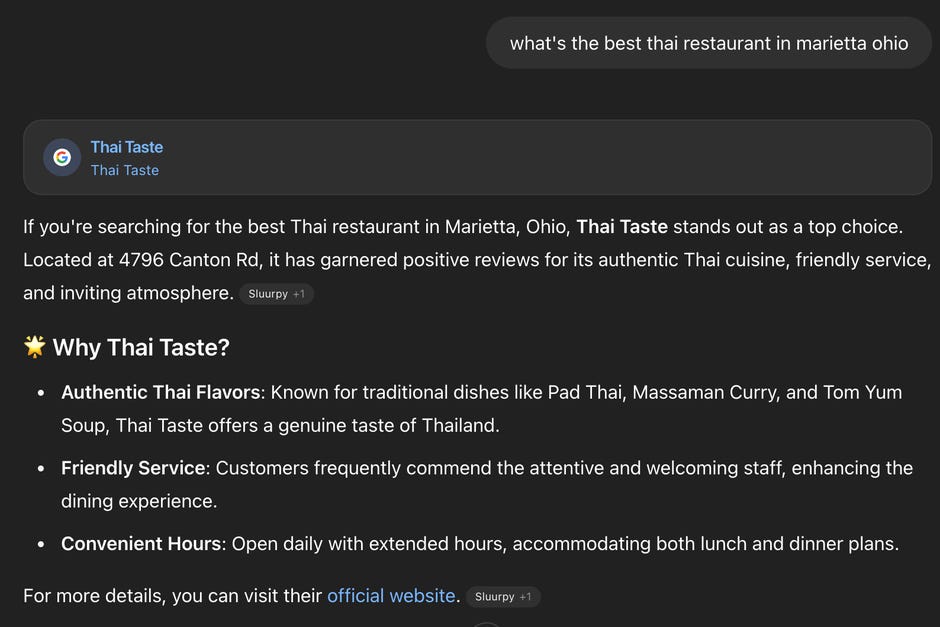The height and width of the screenshot is (627, 940).
Task: Click the star emoji before "Why Thai Taste?"
Action: pos(35,346)
